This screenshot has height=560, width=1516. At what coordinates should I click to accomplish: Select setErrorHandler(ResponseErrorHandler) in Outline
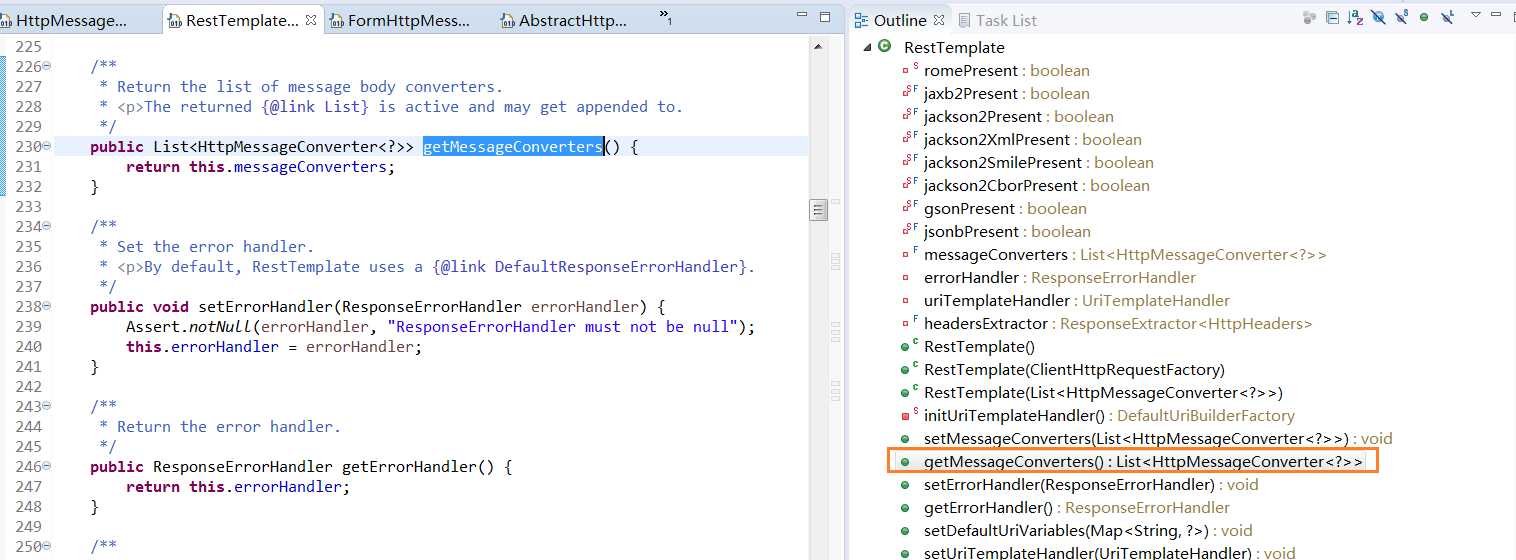[1091, 484]
